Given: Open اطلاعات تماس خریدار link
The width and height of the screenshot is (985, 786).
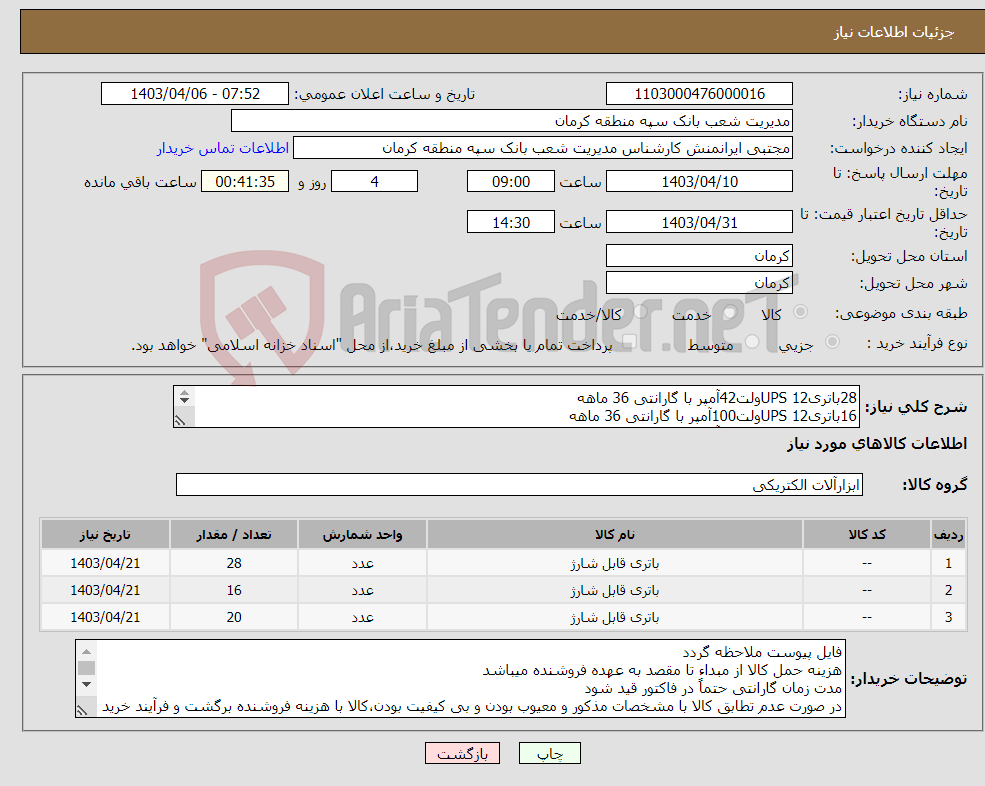Looking at the screenshot, I should point(222,148).
